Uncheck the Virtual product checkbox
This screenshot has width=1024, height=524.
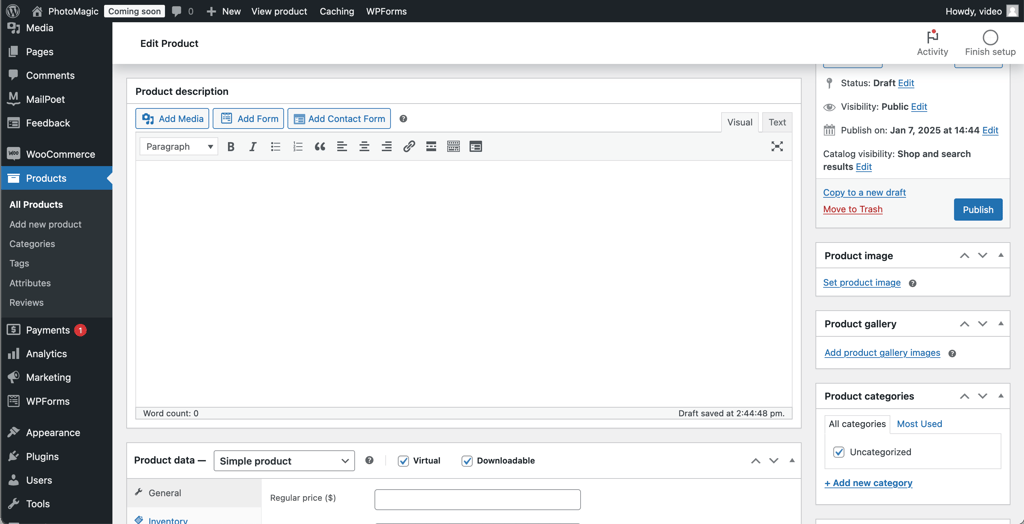tap(404, 461)
